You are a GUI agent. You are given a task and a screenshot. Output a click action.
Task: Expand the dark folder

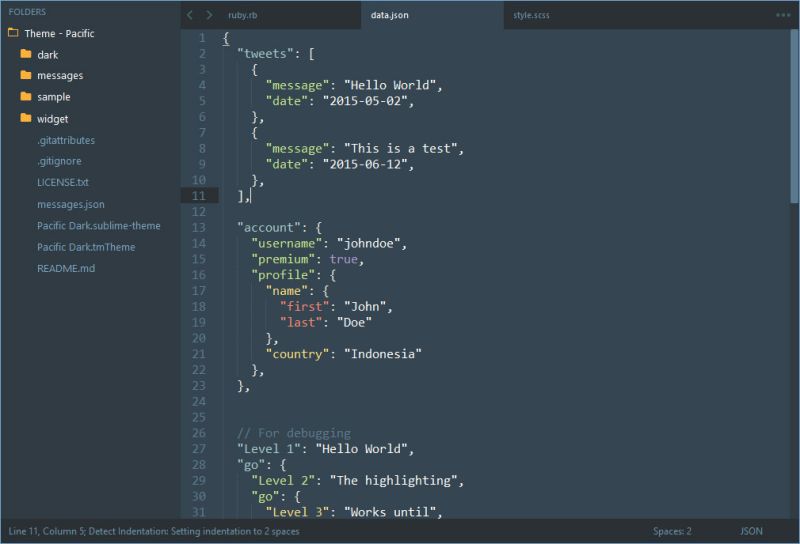(x=47, y=55)
